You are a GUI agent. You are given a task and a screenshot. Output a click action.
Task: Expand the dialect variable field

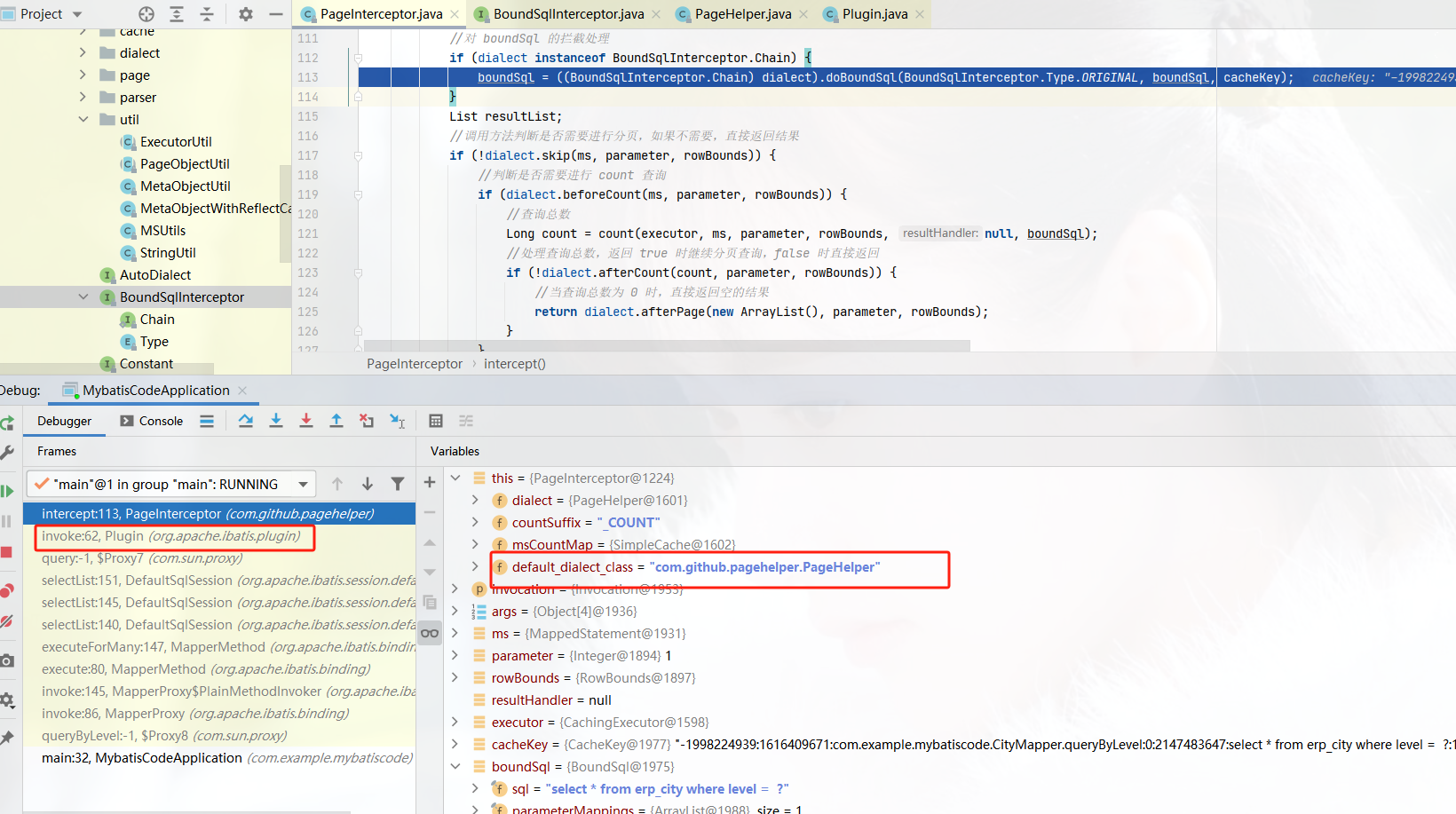coord(475,500)
